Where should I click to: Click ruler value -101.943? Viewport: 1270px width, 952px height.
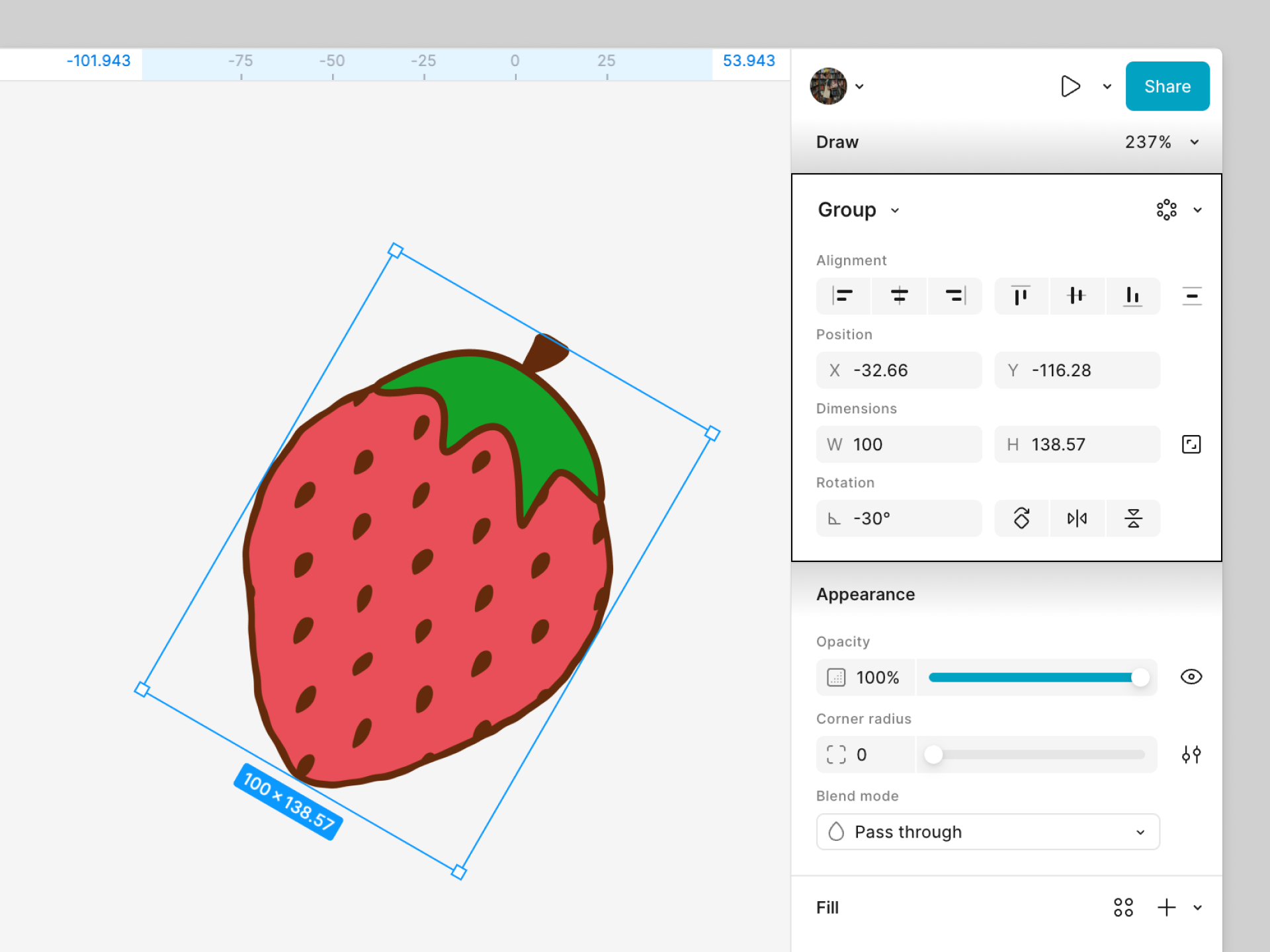coord(99,61)
